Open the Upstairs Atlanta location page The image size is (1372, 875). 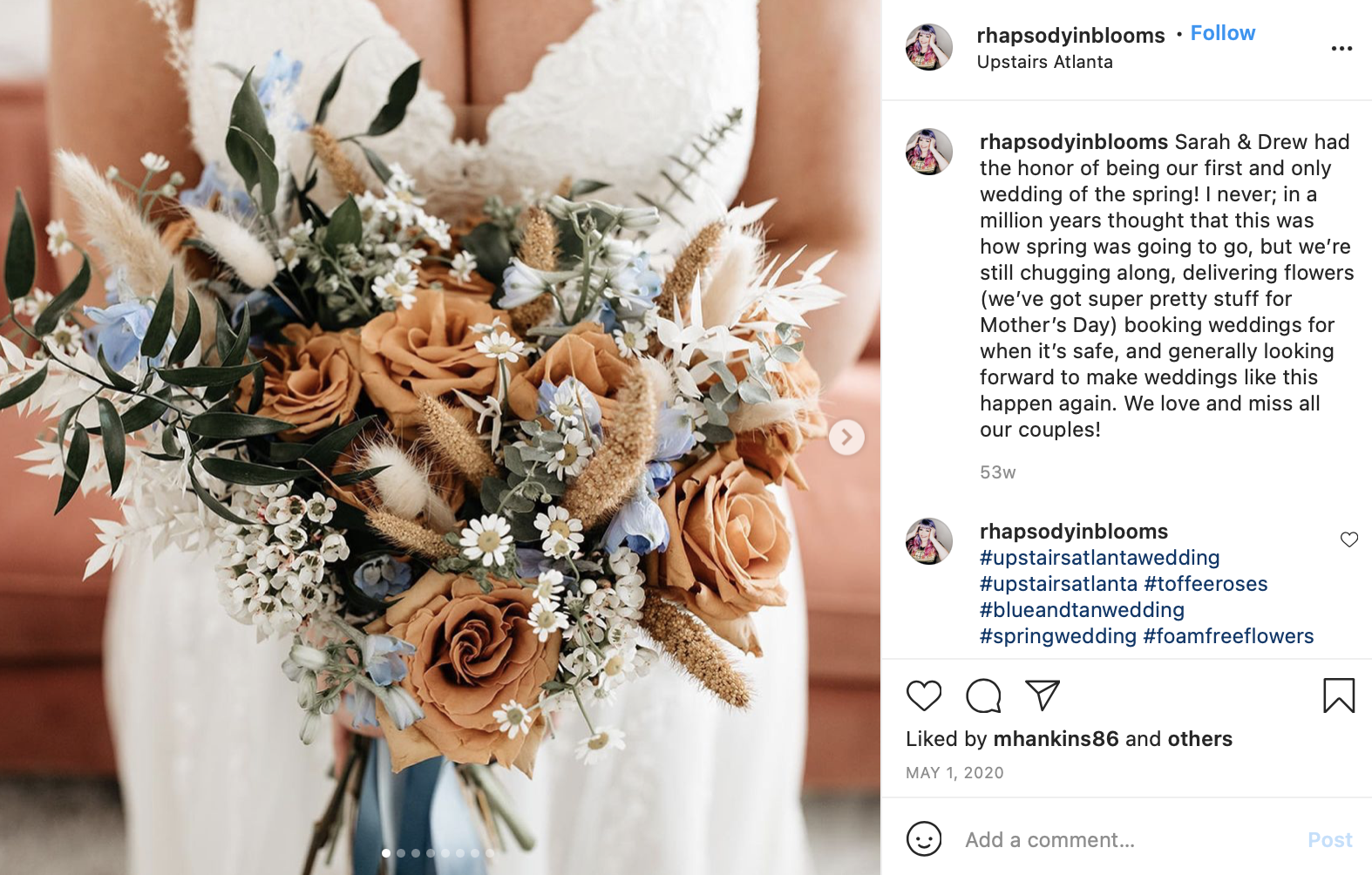1044,62
